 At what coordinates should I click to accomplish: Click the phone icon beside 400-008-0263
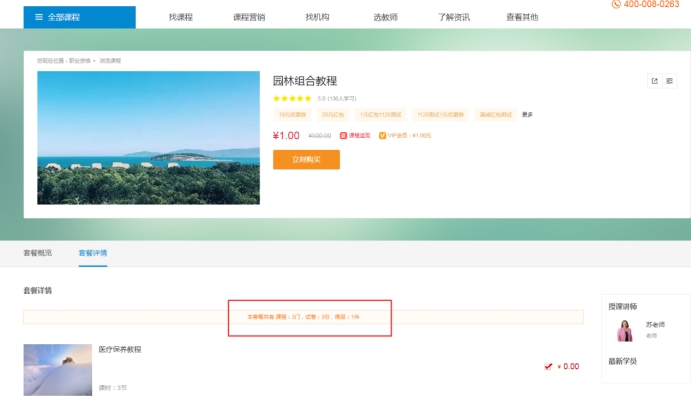click(x=616, y=4)
